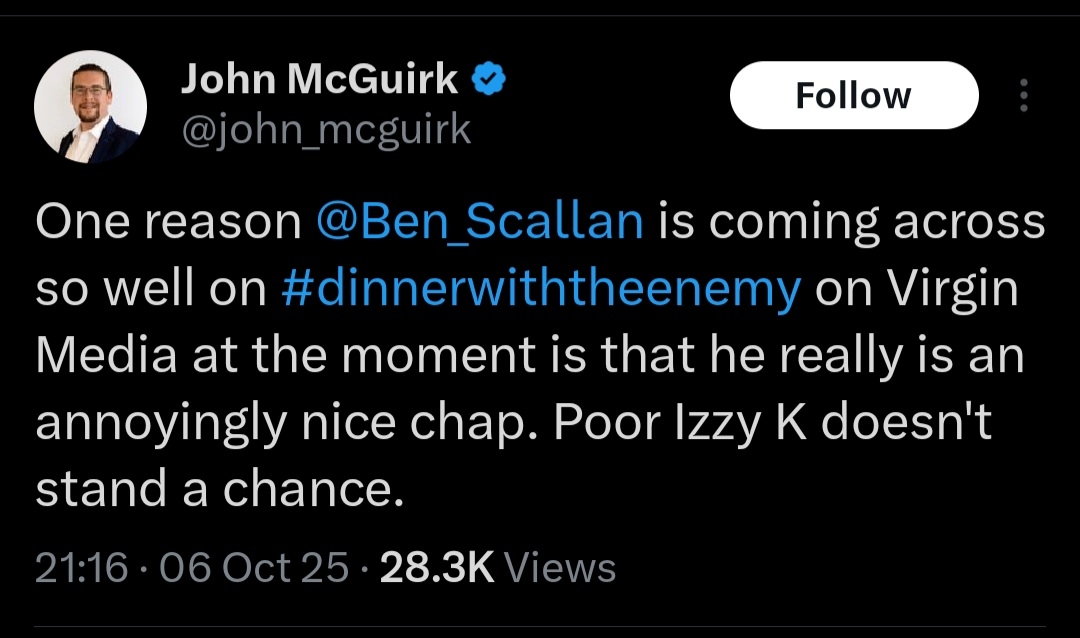Click the blue verified badge icon
Screen dimensions: 1080x638
(x=489, y=79)
